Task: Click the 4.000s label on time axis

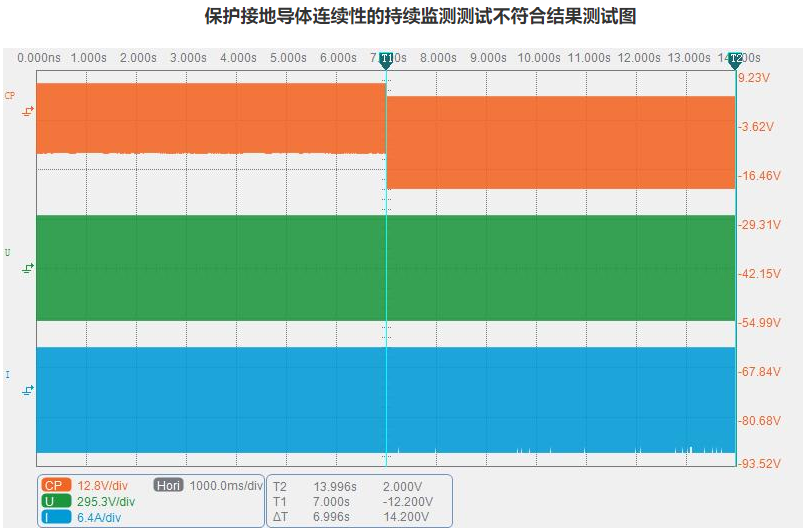Action: point(238,58)
